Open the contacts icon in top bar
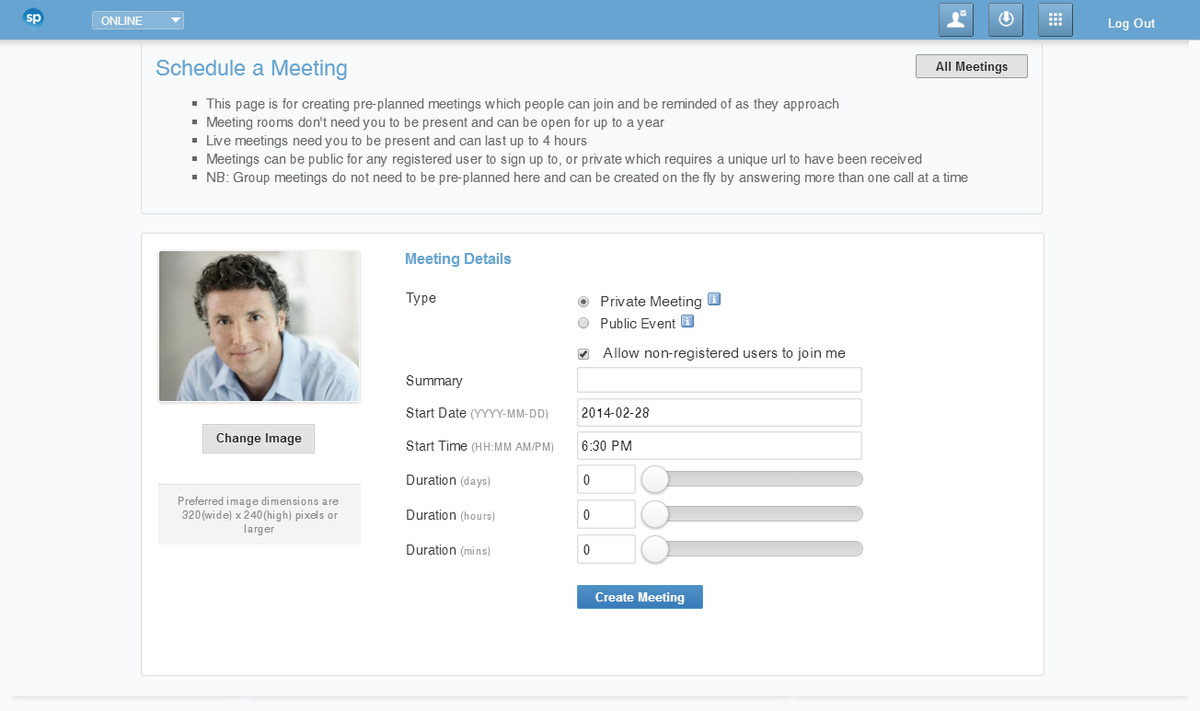 tap(956, 20)
